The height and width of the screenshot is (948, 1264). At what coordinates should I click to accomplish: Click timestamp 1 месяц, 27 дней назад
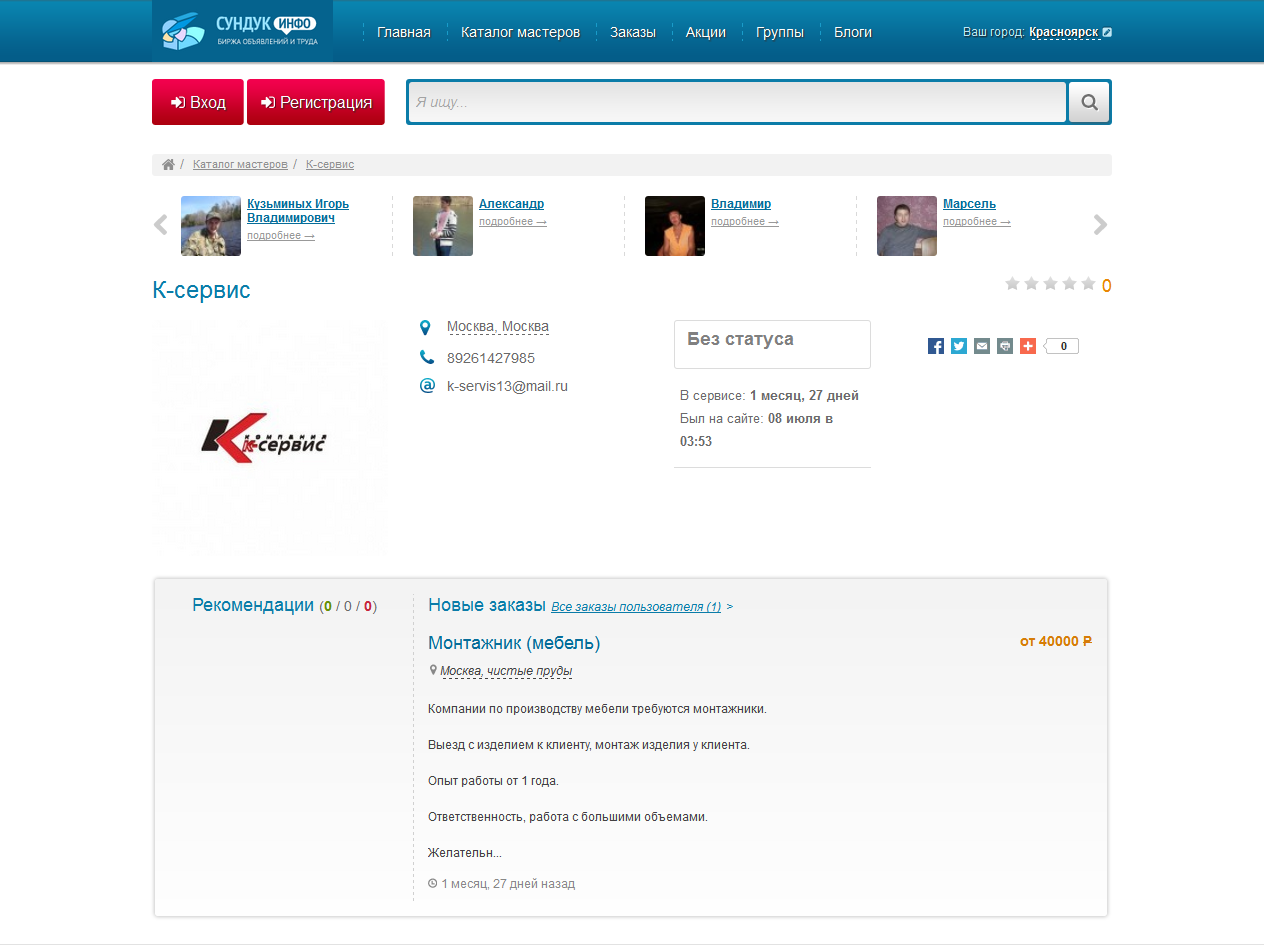[x=508, y=884]
